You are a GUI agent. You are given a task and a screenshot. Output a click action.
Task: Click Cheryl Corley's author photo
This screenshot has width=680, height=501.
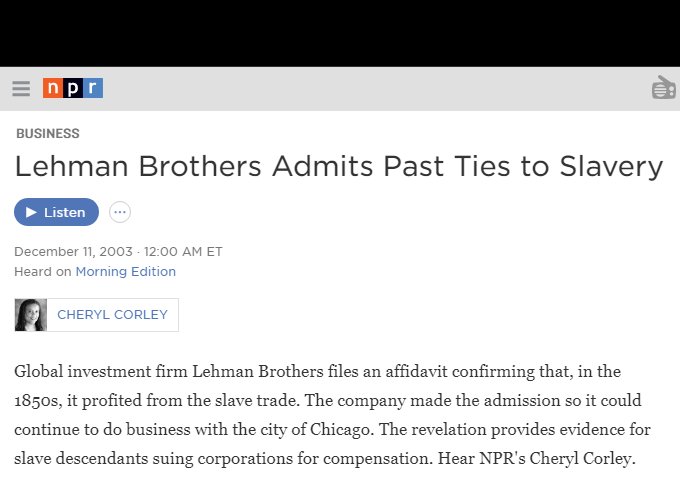tap(31, 315)
